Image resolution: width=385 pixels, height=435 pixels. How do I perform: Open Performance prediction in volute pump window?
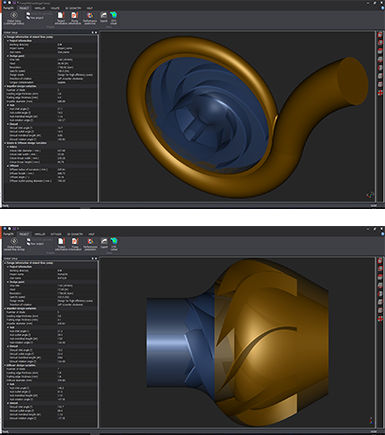click(90, 18)
